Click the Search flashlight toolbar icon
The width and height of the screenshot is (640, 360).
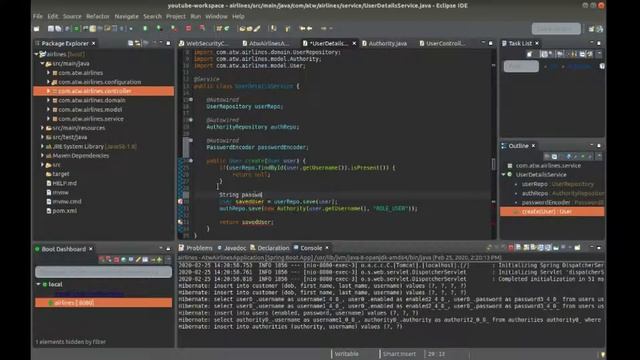[257, 29]
